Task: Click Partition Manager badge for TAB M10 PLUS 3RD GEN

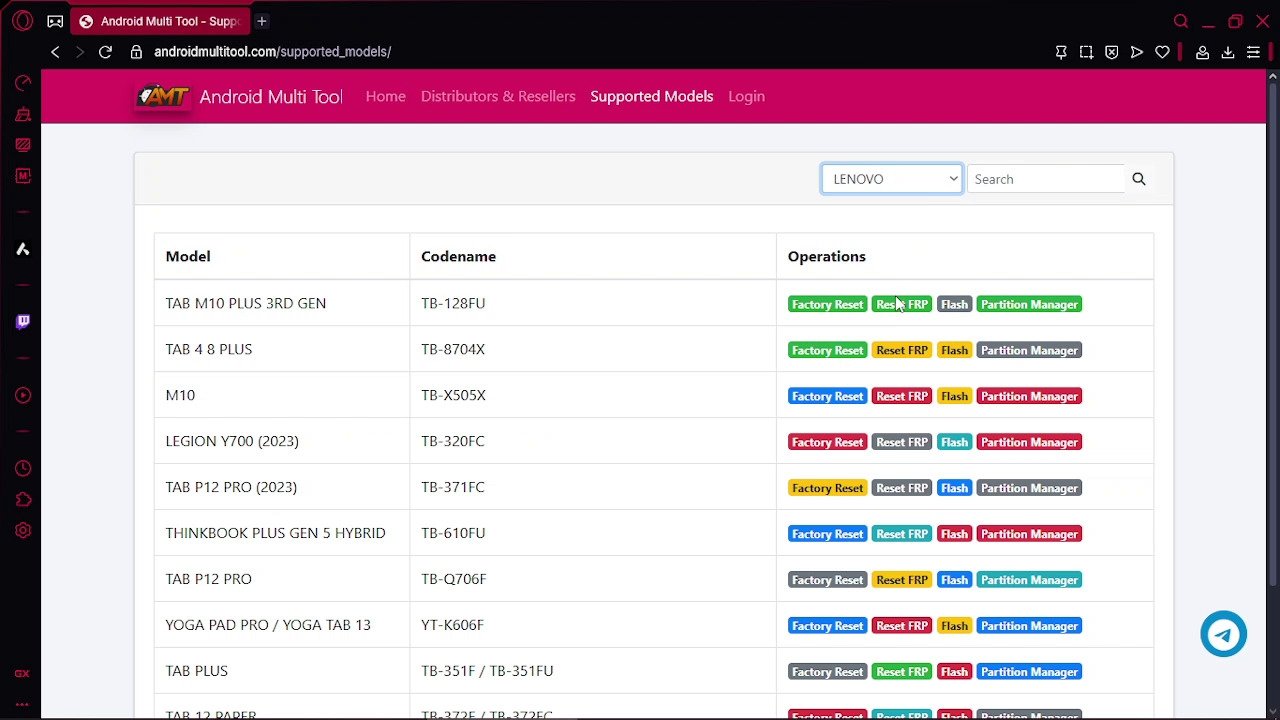Action: pos(1029,304)
